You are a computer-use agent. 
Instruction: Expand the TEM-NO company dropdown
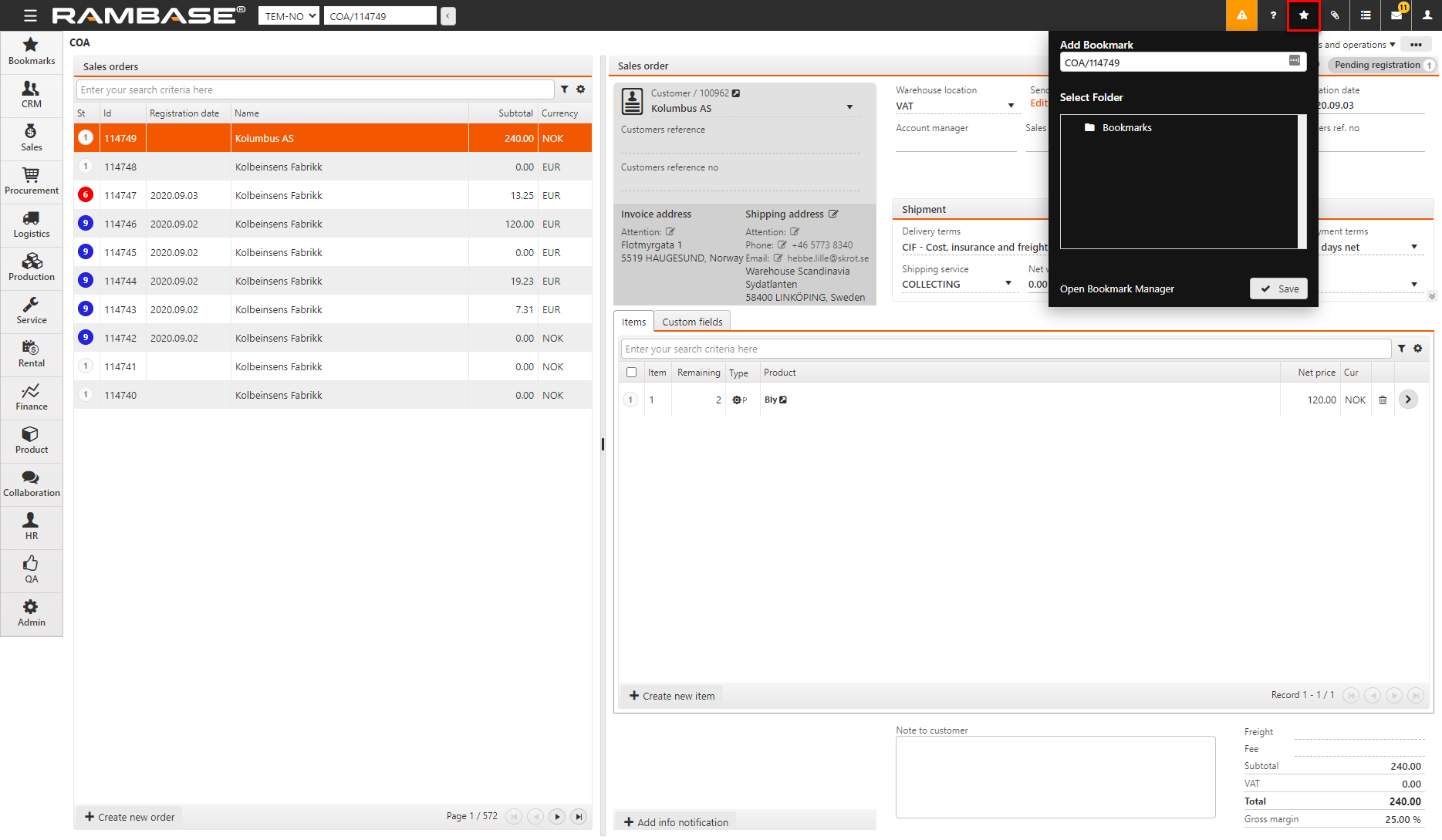coord(289,16)
